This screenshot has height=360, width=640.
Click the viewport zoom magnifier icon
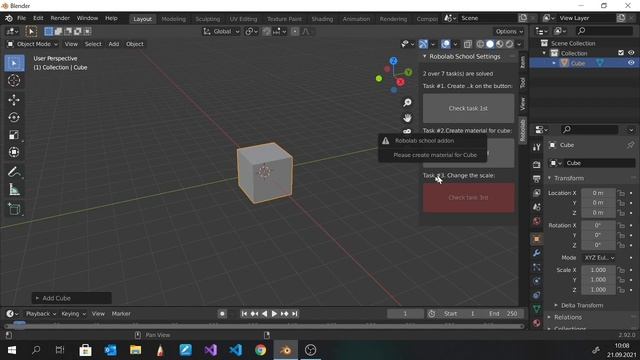(407, 102)
